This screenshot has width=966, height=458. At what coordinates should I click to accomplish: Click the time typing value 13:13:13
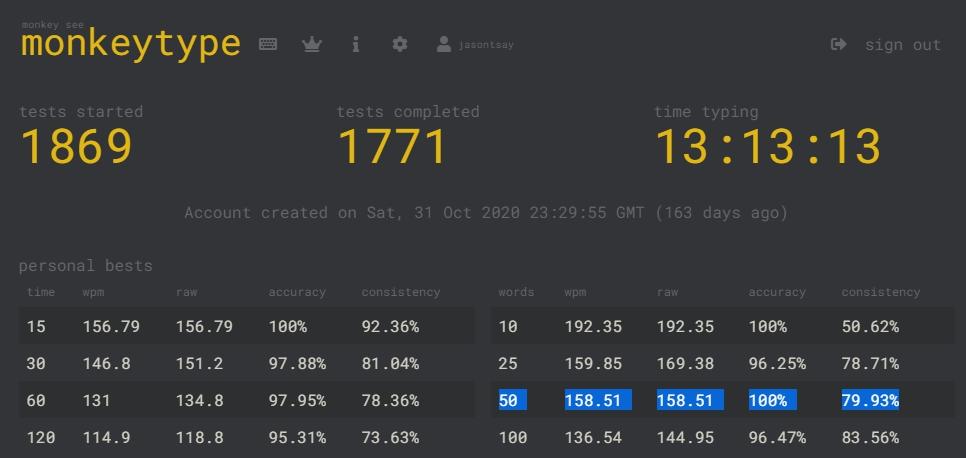[768, 147]
